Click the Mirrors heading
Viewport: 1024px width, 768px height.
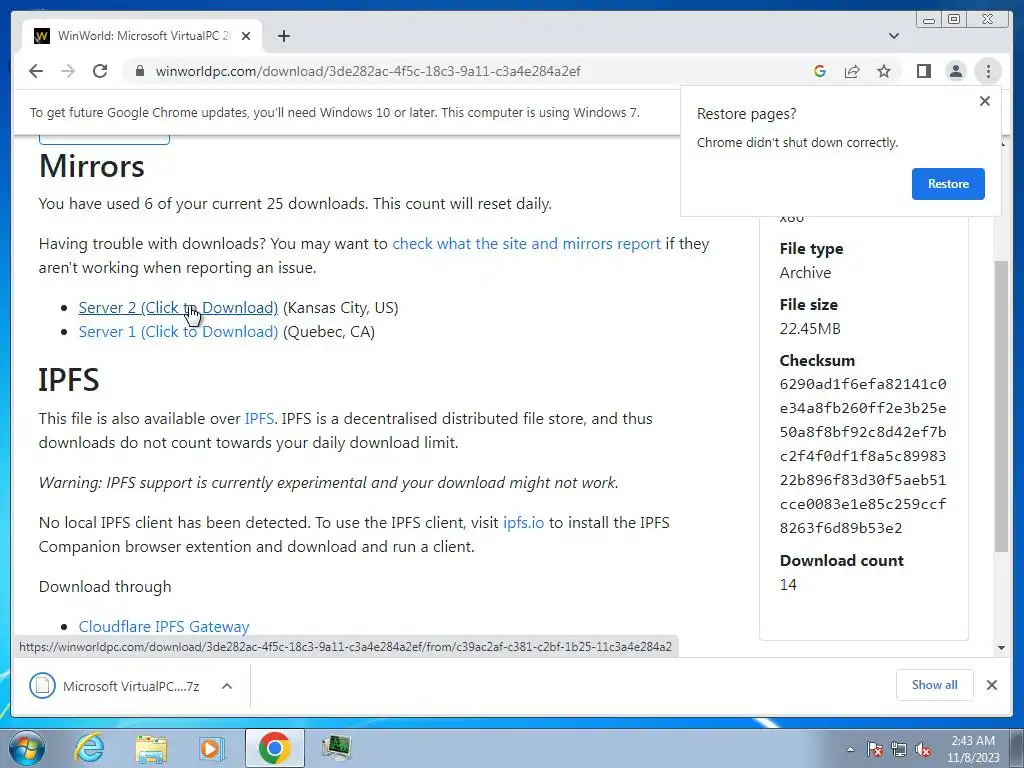[x=91, y=166]
